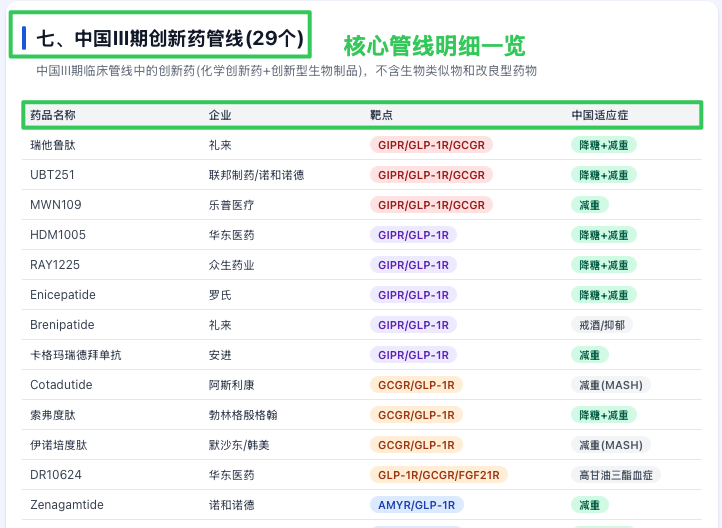Click the 降糖+减重 tag in HDM1005 row
Viewport: 722px width, 528px height.
[604, 235]
